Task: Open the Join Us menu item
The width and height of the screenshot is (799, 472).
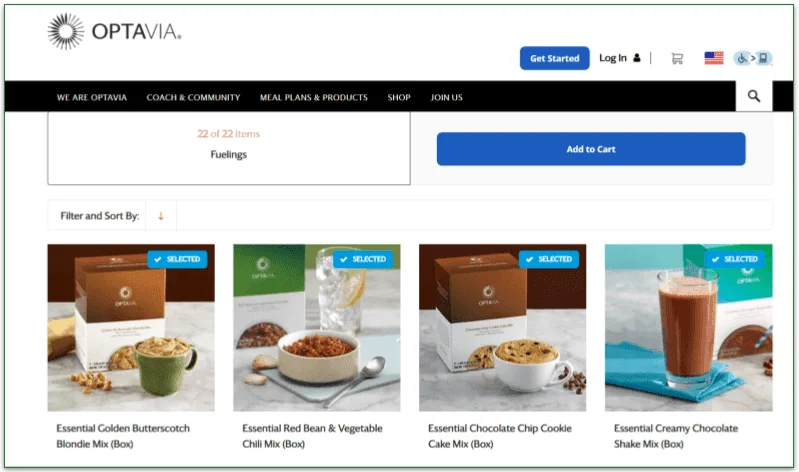Action: point(446,97)
